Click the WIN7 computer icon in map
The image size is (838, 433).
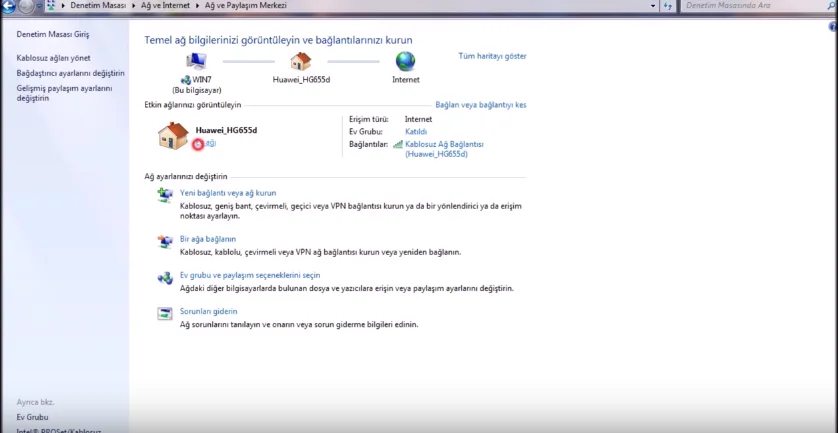coord(196,62)
